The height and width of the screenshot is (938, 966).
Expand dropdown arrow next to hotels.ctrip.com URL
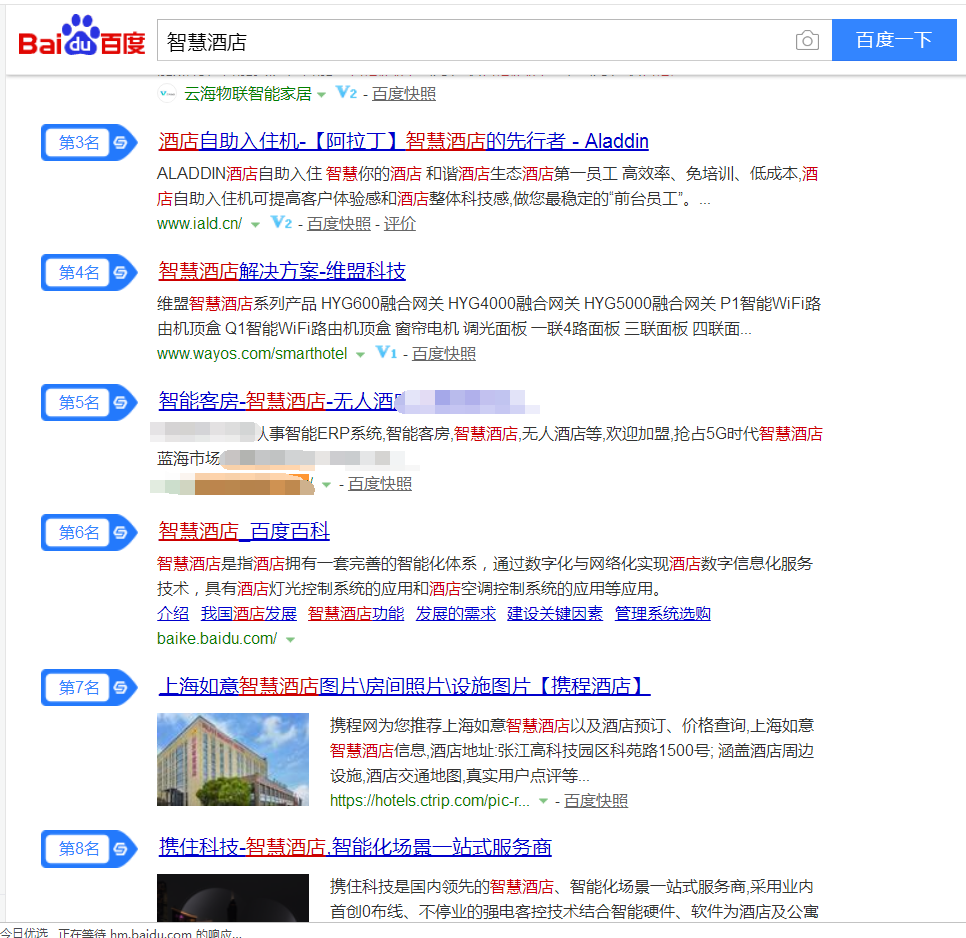coord(543,801)
